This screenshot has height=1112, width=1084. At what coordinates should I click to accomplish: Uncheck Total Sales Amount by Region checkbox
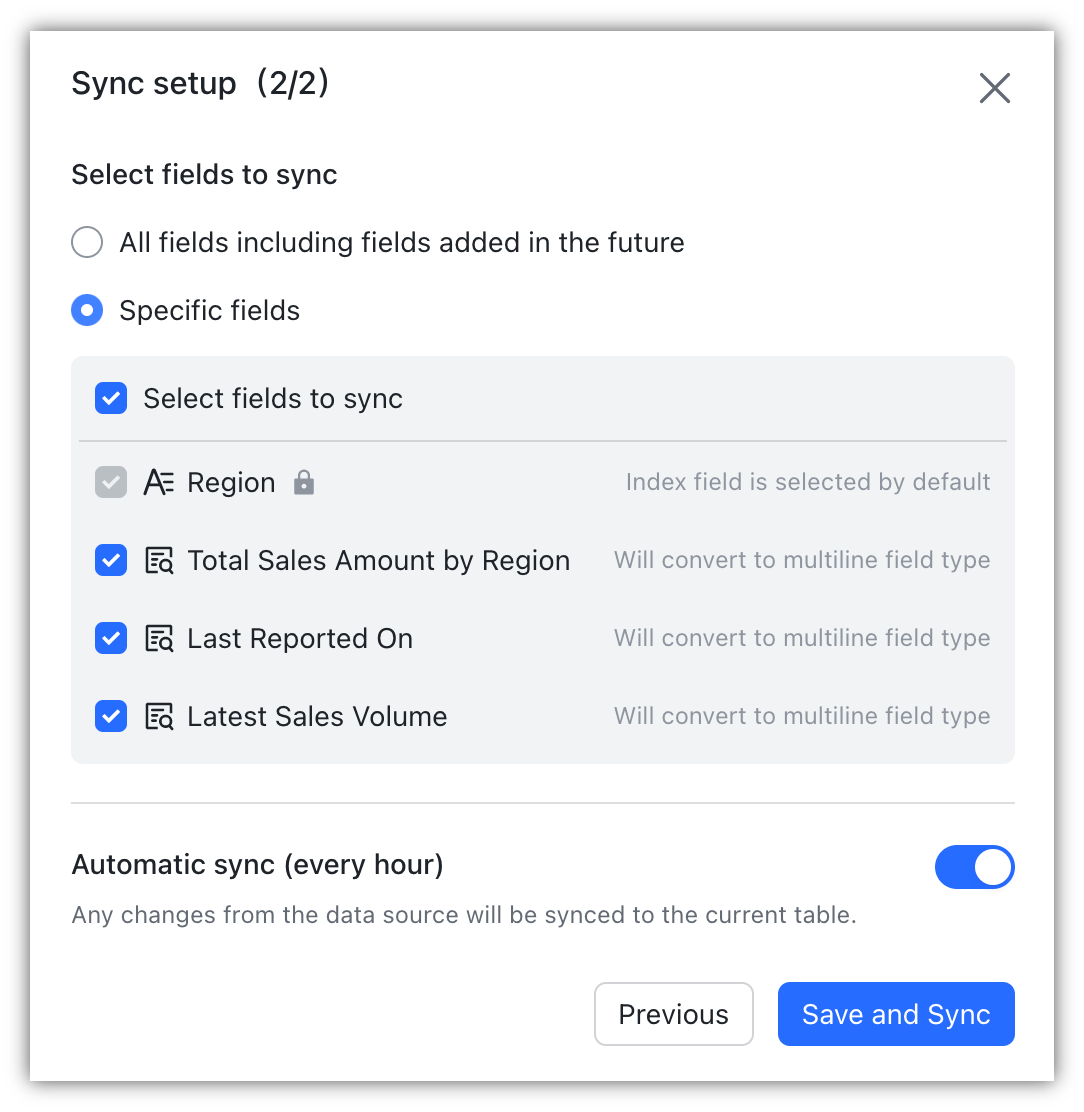click(x=111, y=561)
